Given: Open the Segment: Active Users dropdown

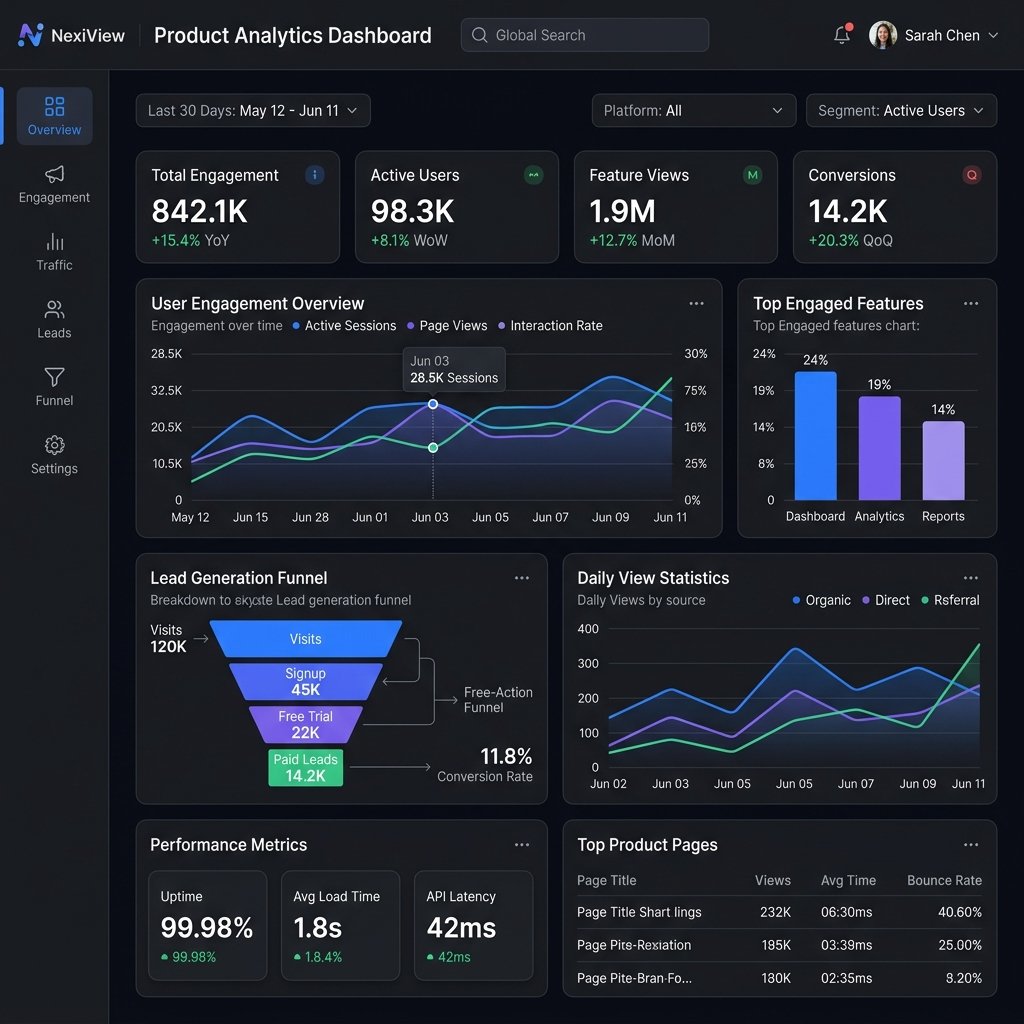Looking at the screenshot, I should 901,110.
